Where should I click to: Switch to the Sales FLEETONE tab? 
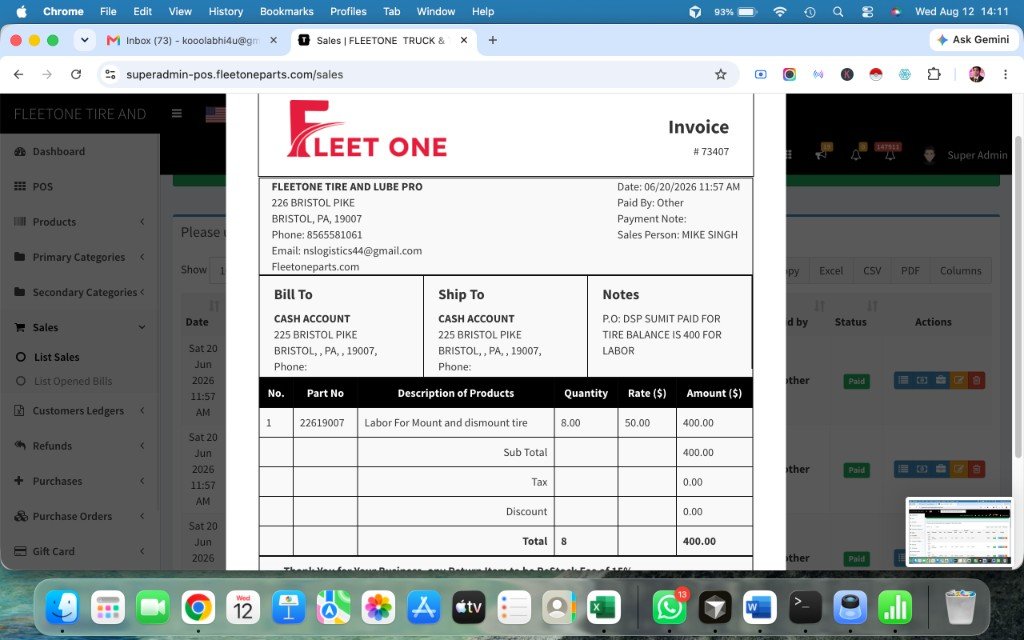tap(382, 40)
